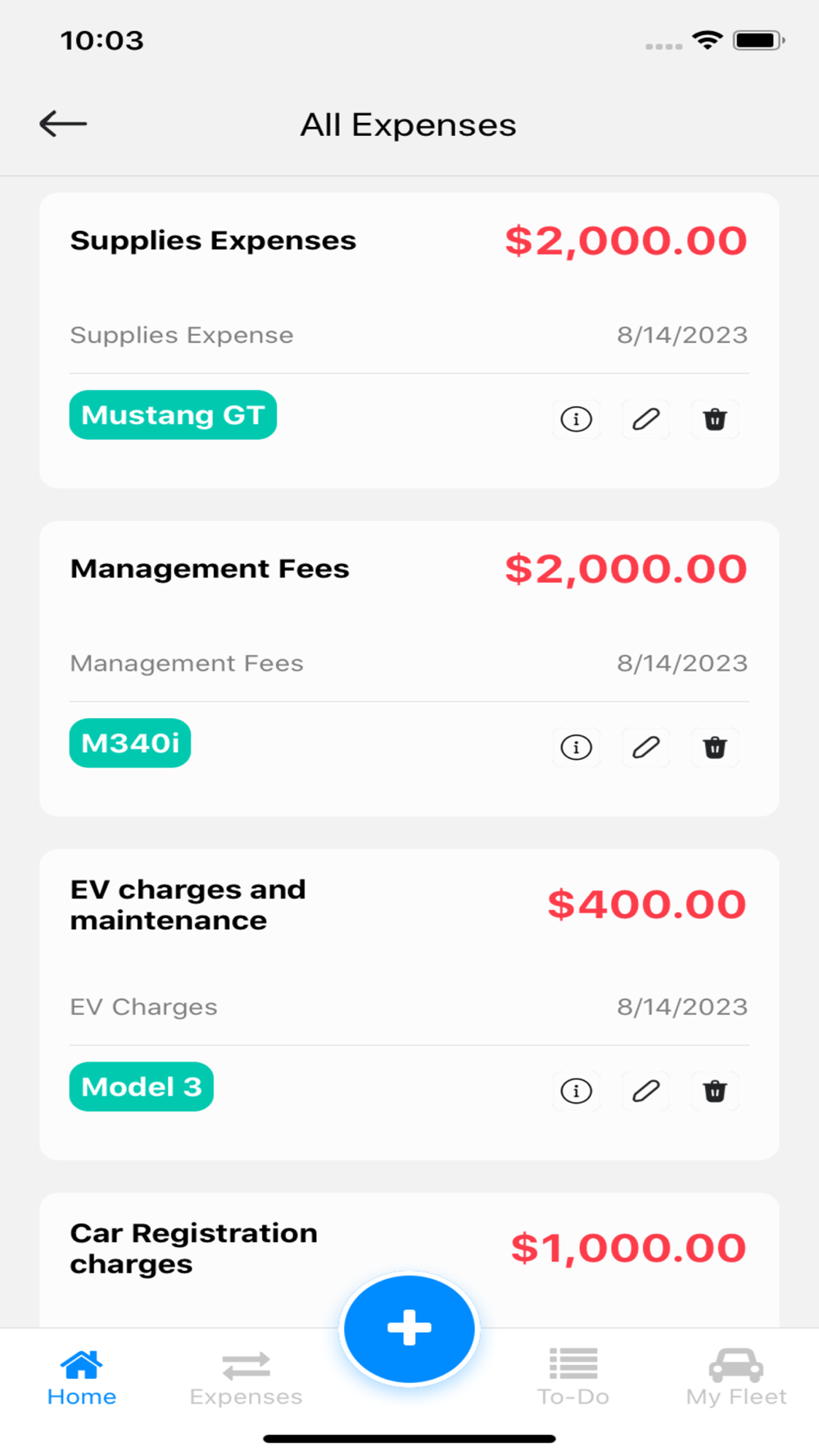The height and width of the screenshot is (1456, 819).
Task: Switch to the Home tab
Action: click(82, 1378)
